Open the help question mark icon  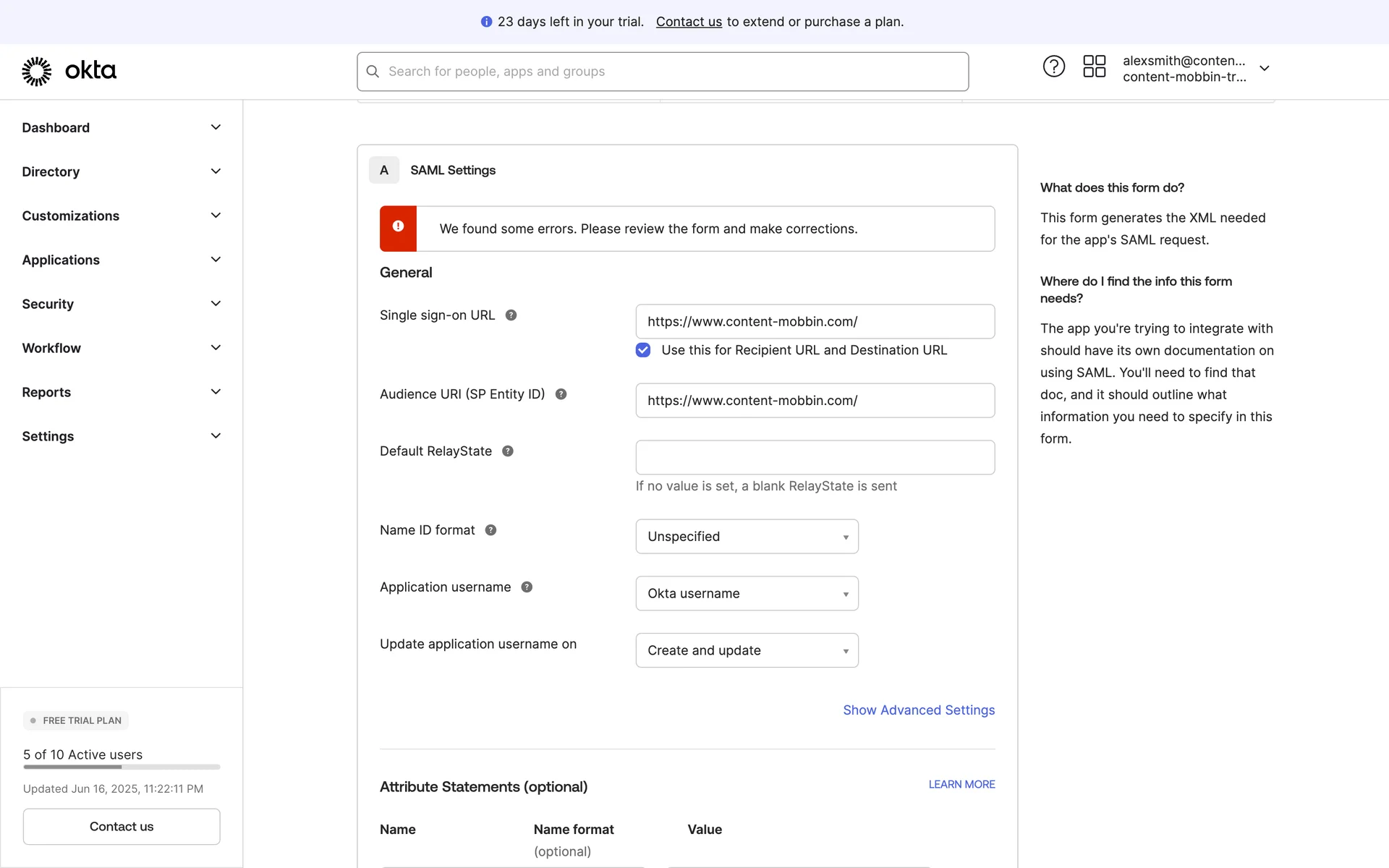(1053, 67)
